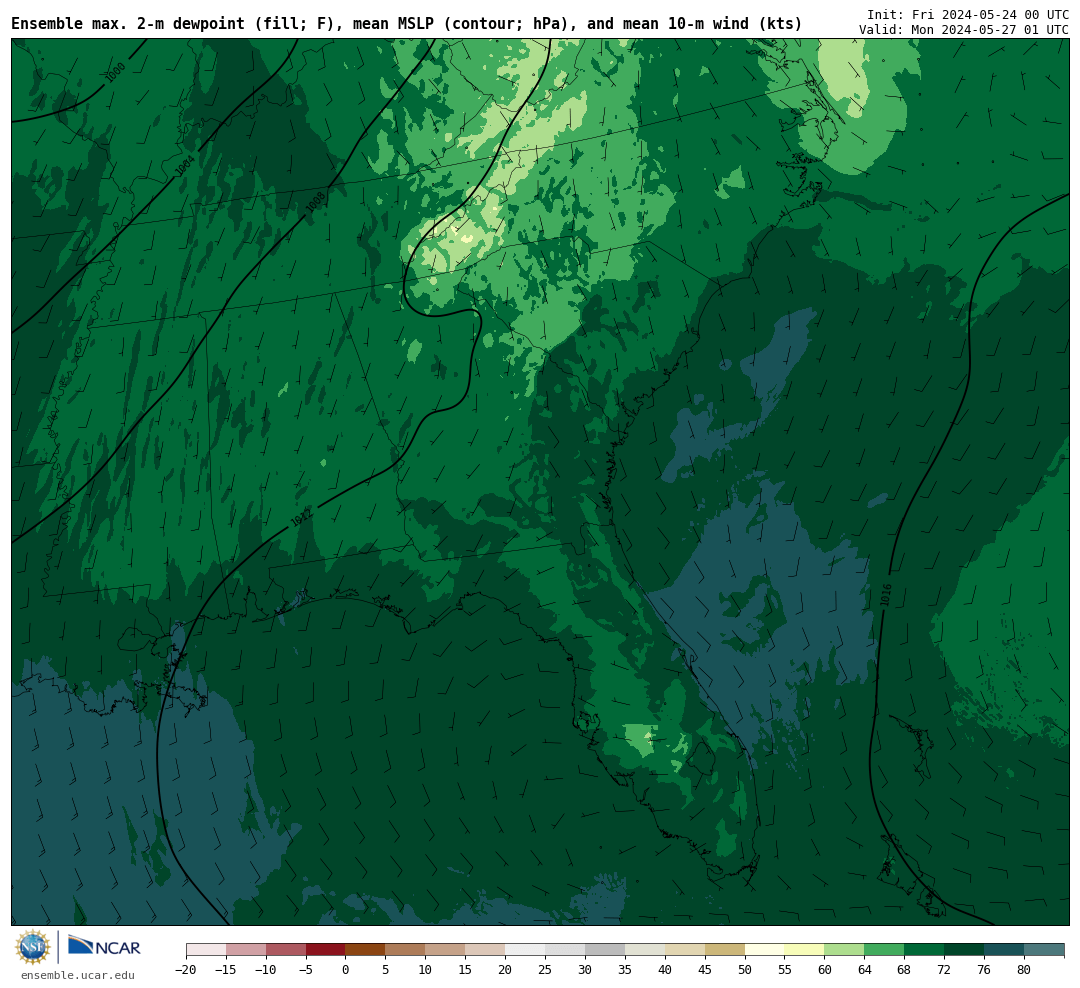Pick the 50 to 55 pale yellow swatch
Screen dimensions: 1080x988
[765, 950]
